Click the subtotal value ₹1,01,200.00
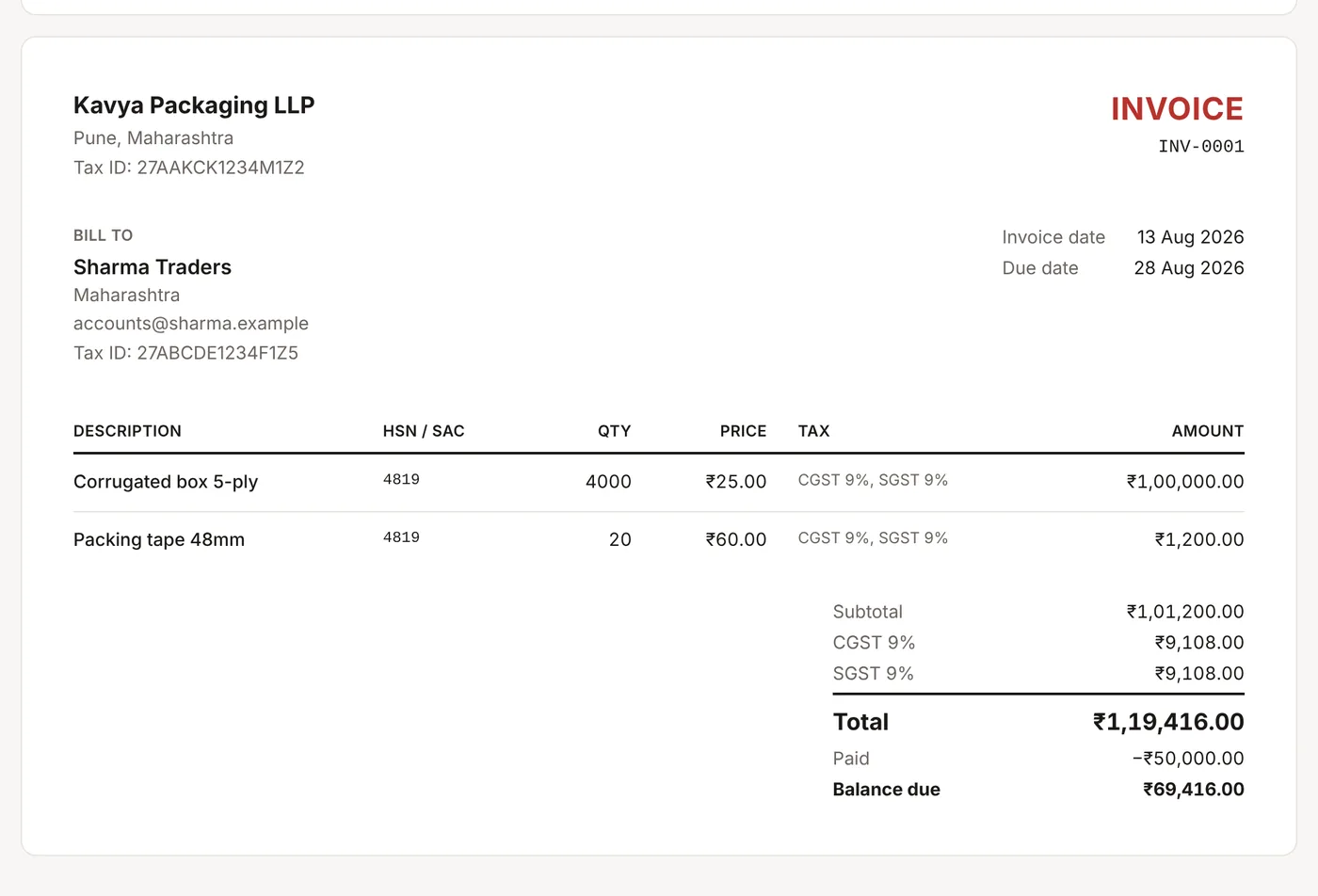 click(x=1185, y=612)
